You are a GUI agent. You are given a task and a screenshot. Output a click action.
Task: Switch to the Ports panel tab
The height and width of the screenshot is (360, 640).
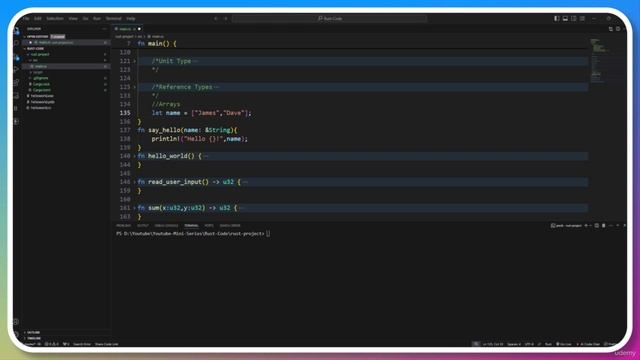tap(209, 225)
